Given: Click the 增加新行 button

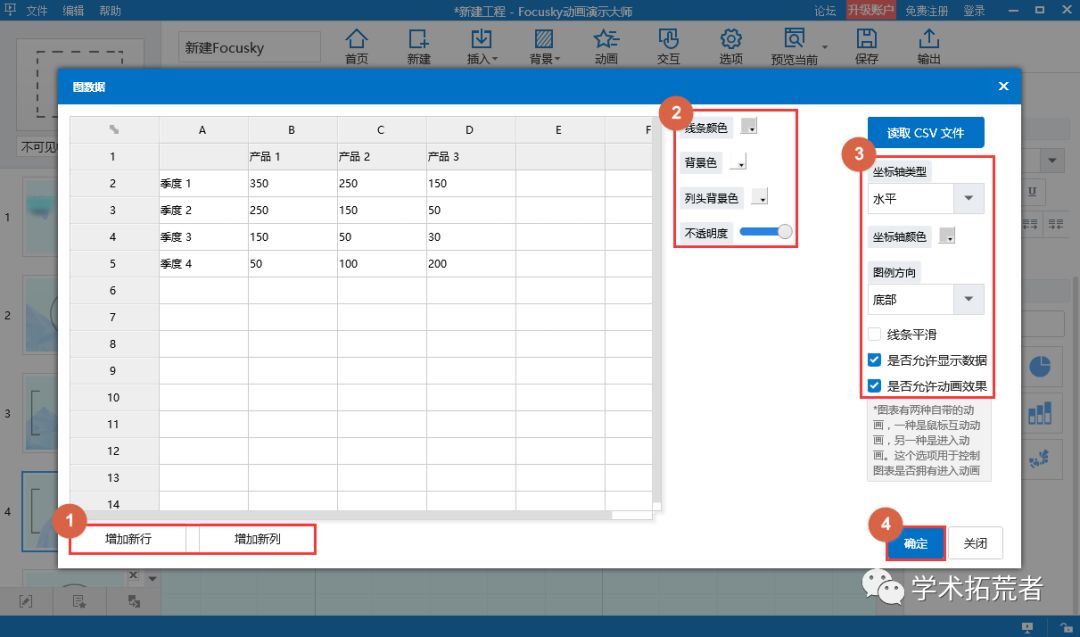Looking at the screenshot, I should pyautogui.click(x=128, y=539).
